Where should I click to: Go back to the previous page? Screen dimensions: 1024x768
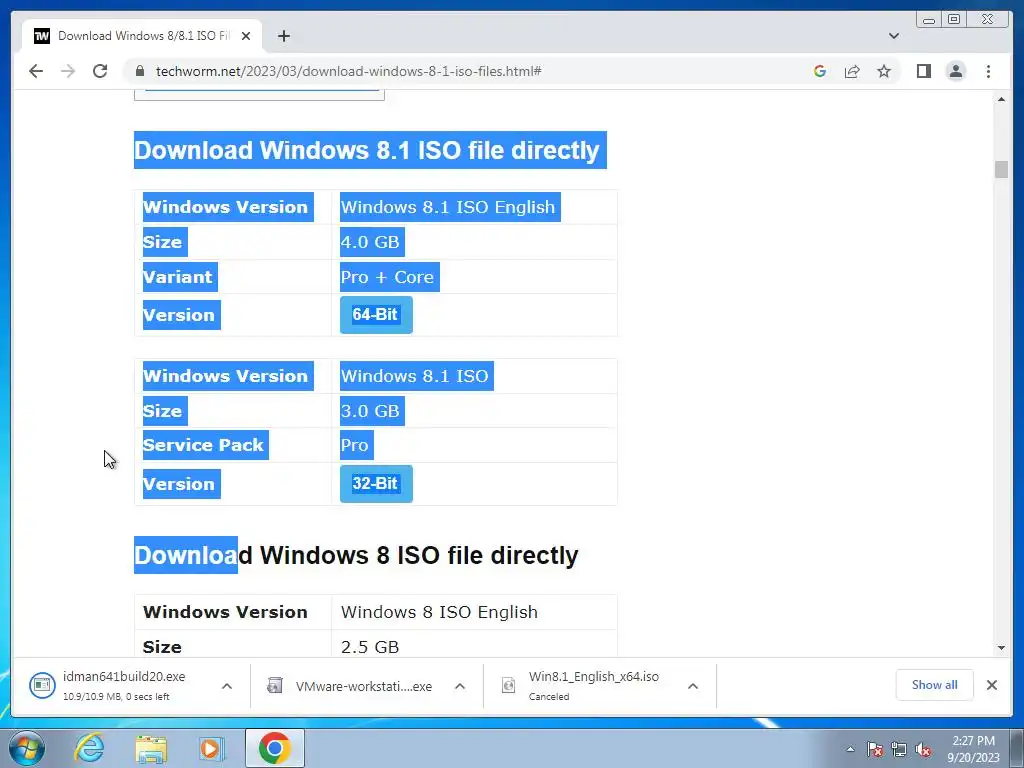pyautogui.click(x=36, y=71)
